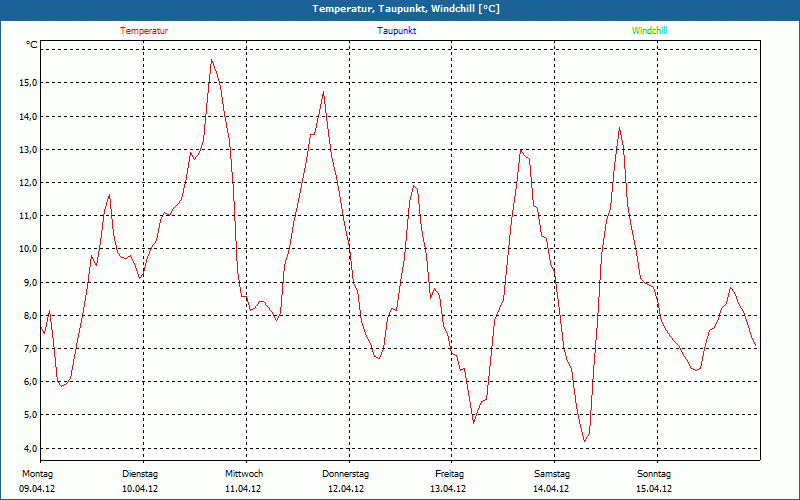800x500 pixels.
Task: Click the date 12.04.12
Action: (x=346, y=489)
